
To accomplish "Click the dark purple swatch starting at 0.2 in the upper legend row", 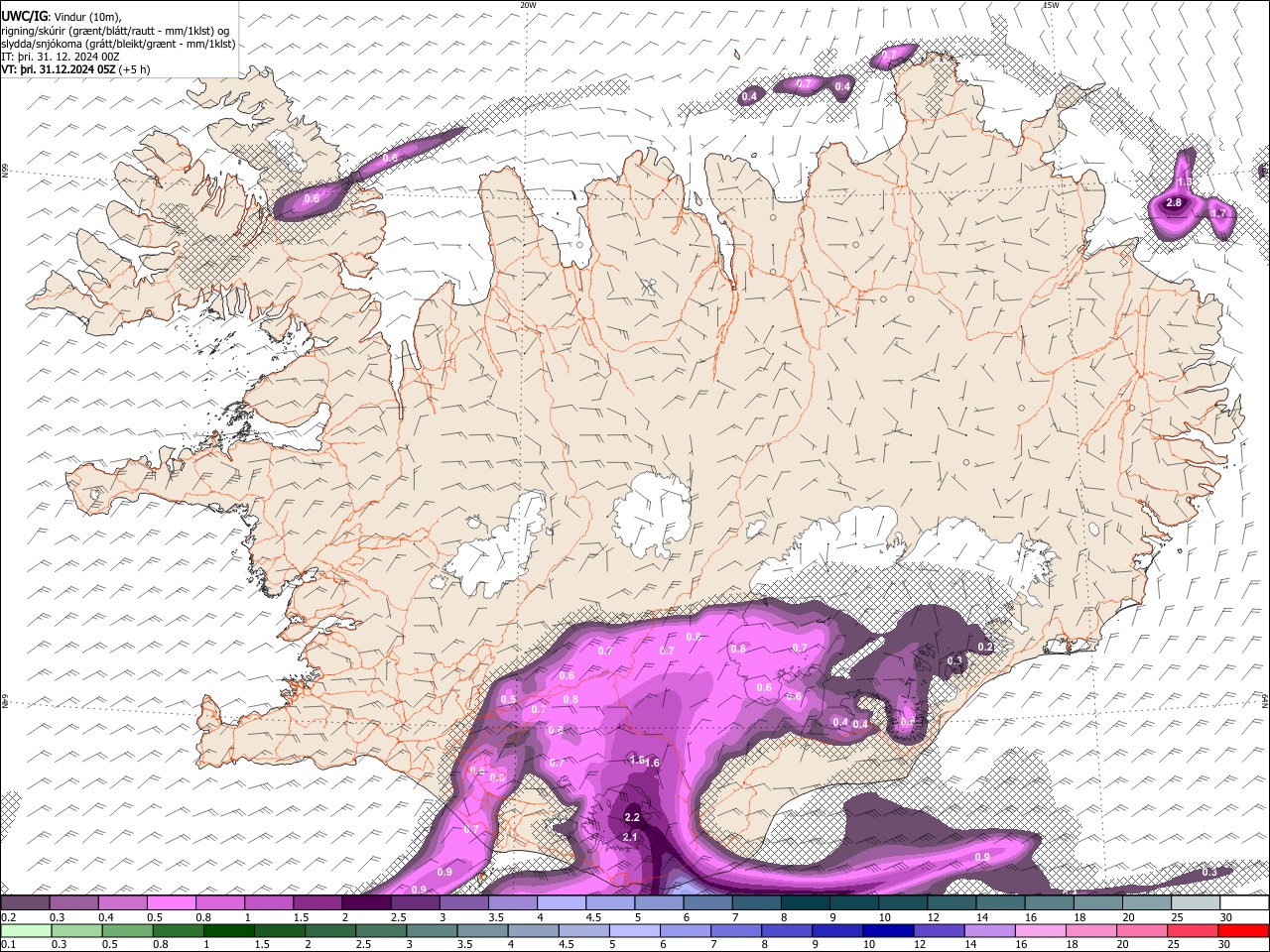I will (25, 903).
